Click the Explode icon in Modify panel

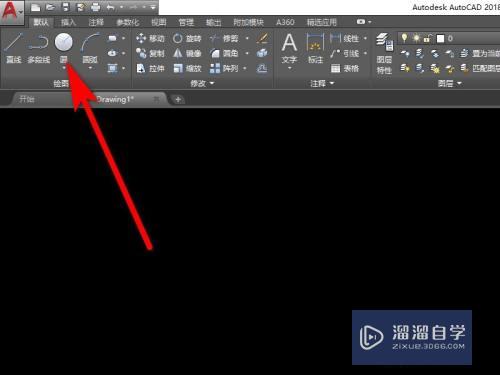[263, 53]
